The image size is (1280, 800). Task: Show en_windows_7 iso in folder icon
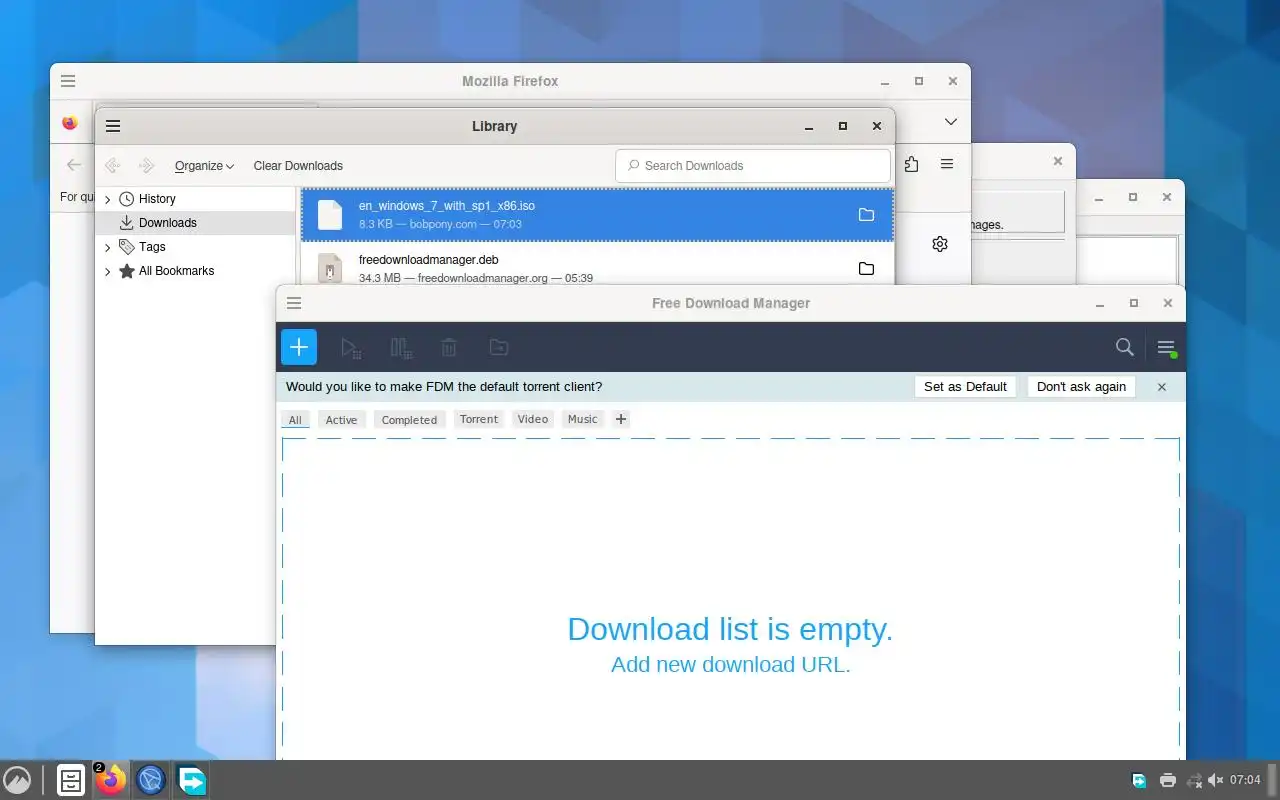866,215
